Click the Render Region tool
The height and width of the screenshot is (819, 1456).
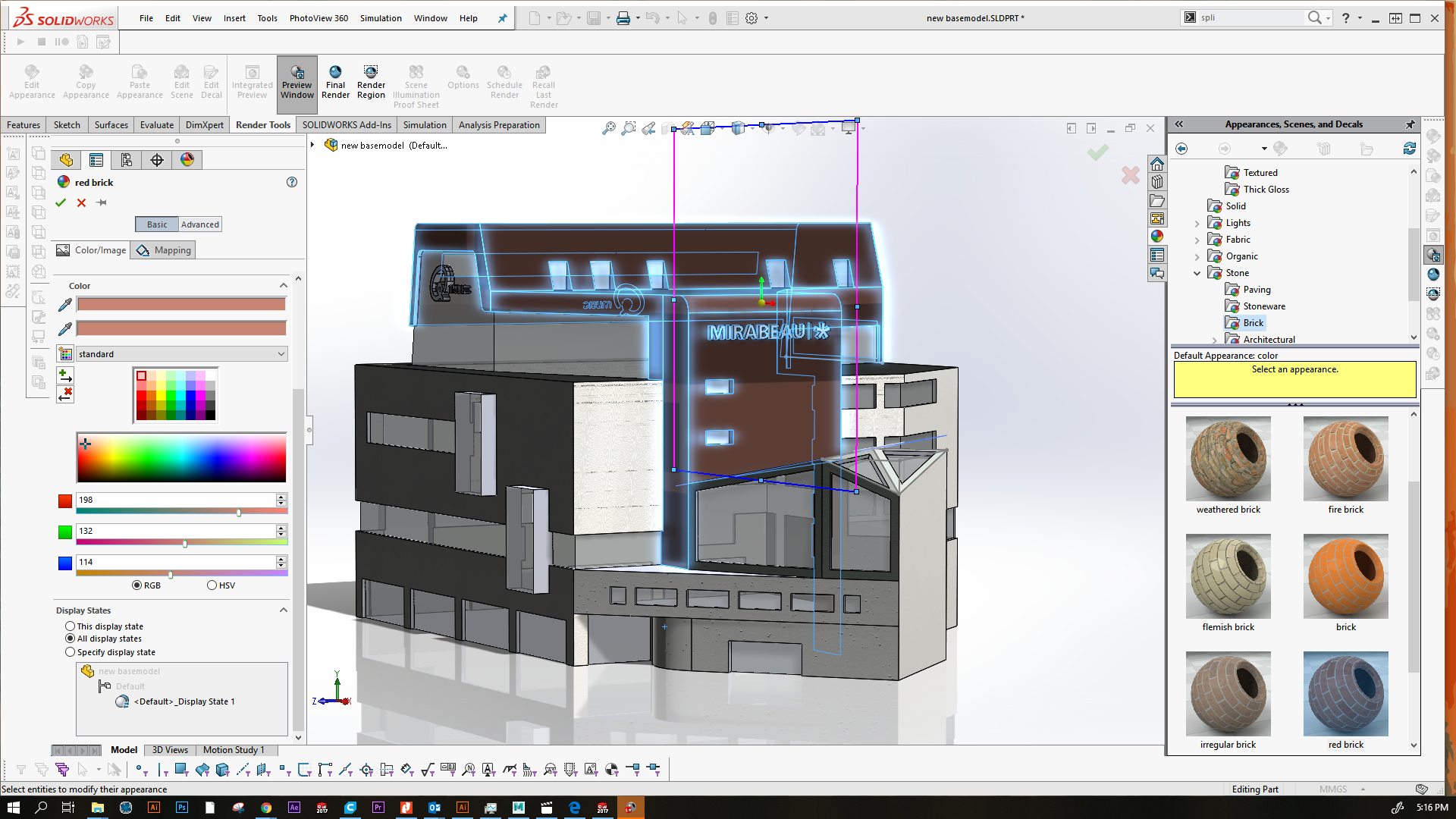click(371, 80)
